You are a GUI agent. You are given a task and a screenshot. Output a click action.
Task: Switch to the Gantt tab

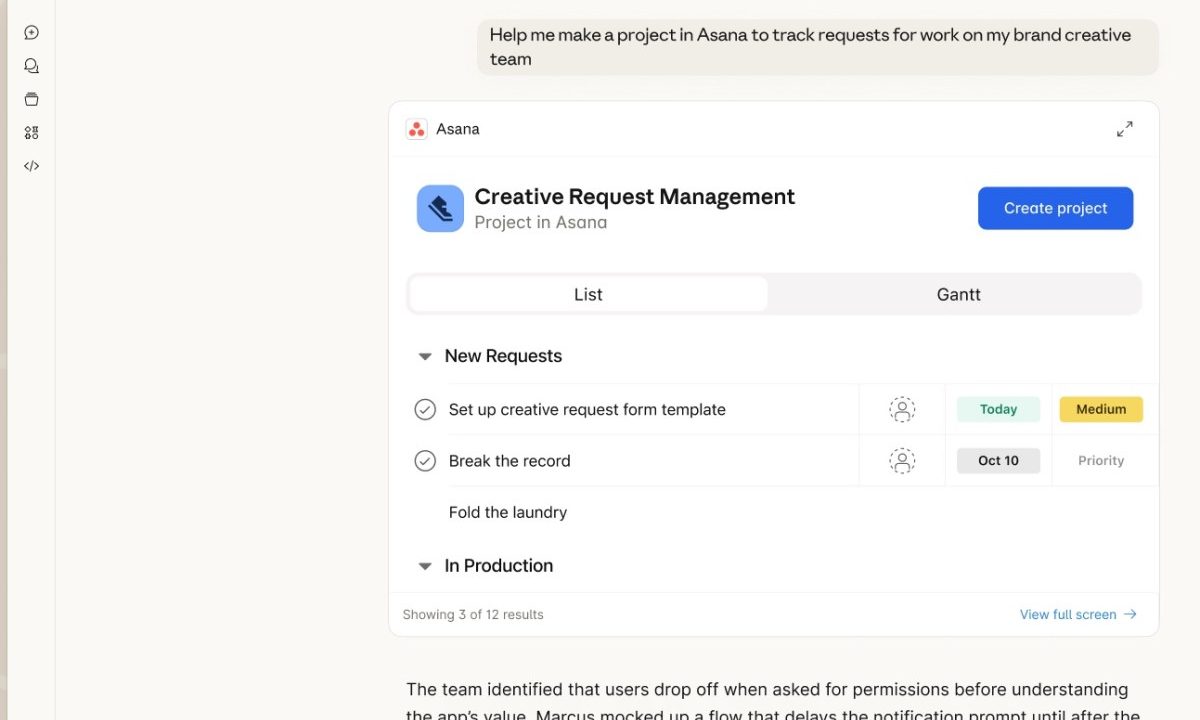click(x=958, y=294)
